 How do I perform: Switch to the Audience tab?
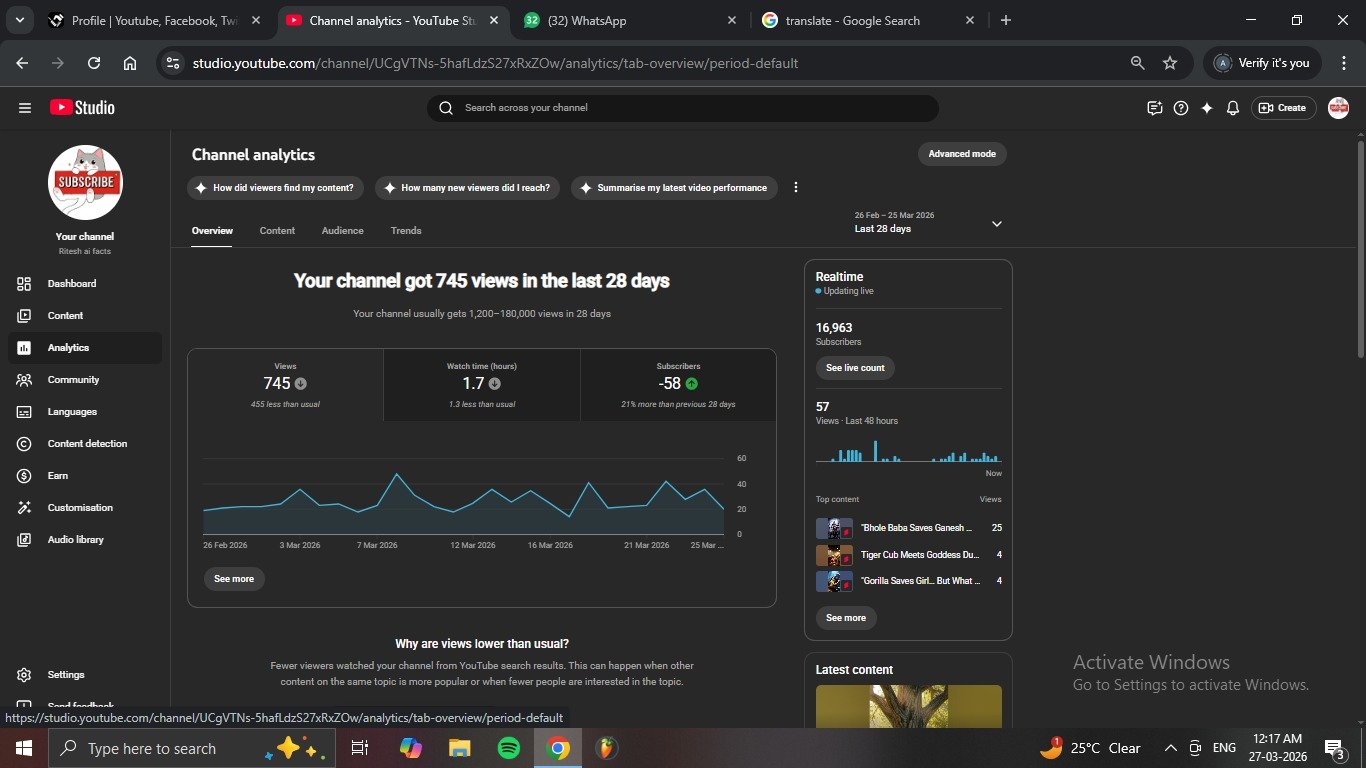[x=342, y=231]
